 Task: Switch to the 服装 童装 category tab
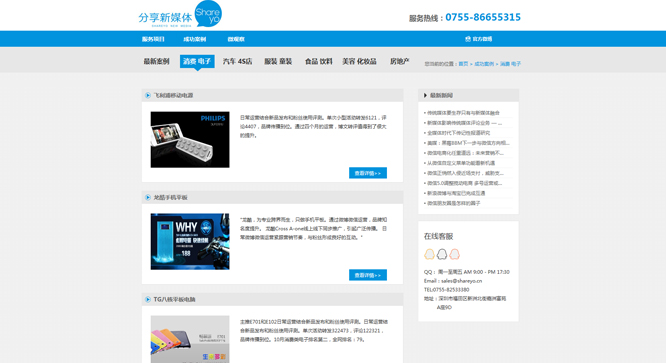pyautogui.click(x=278, y=62)
